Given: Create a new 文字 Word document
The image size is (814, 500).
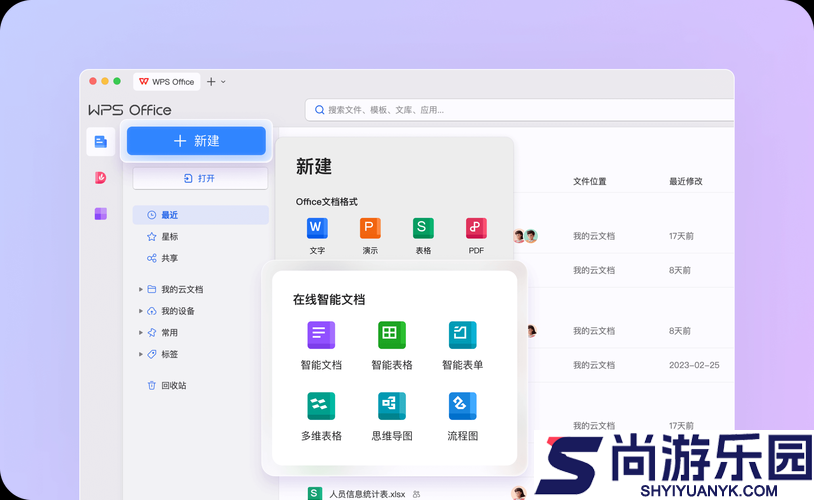Looking at the screenshot, I should 317,236.
